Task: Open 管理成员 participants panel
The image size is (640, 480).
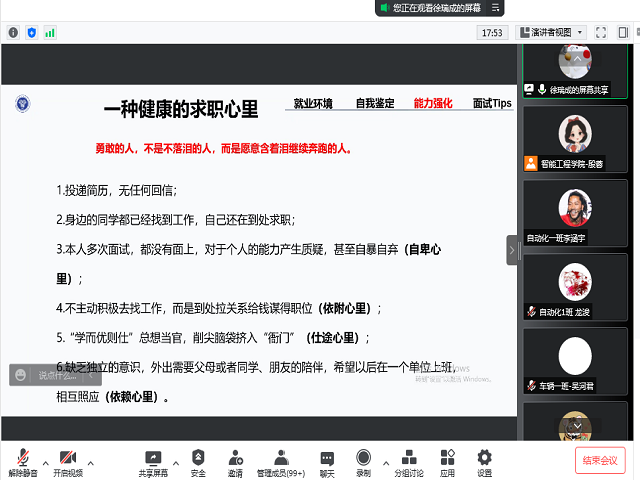Action: click(280, 460)
